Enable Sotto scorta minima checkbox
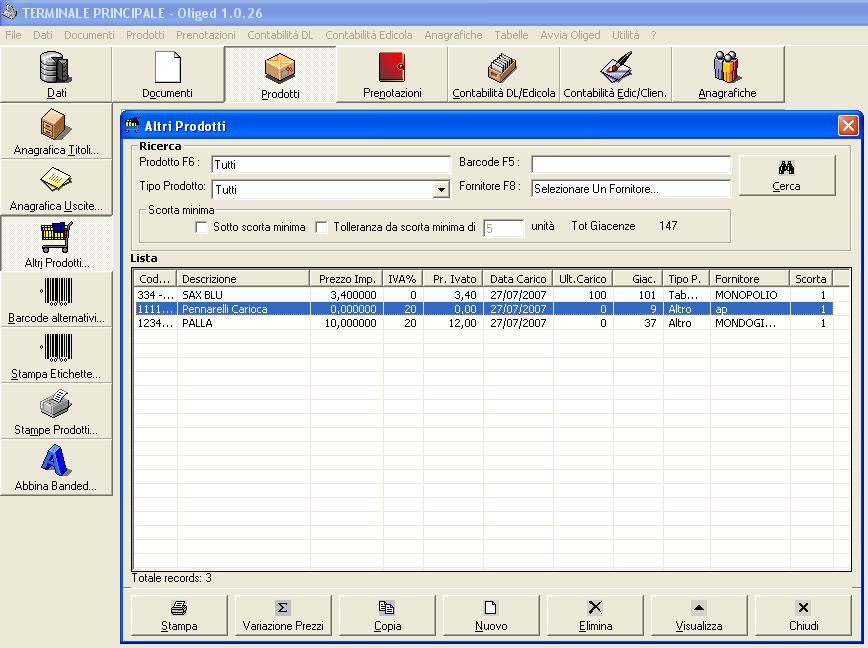 (202, 227)
